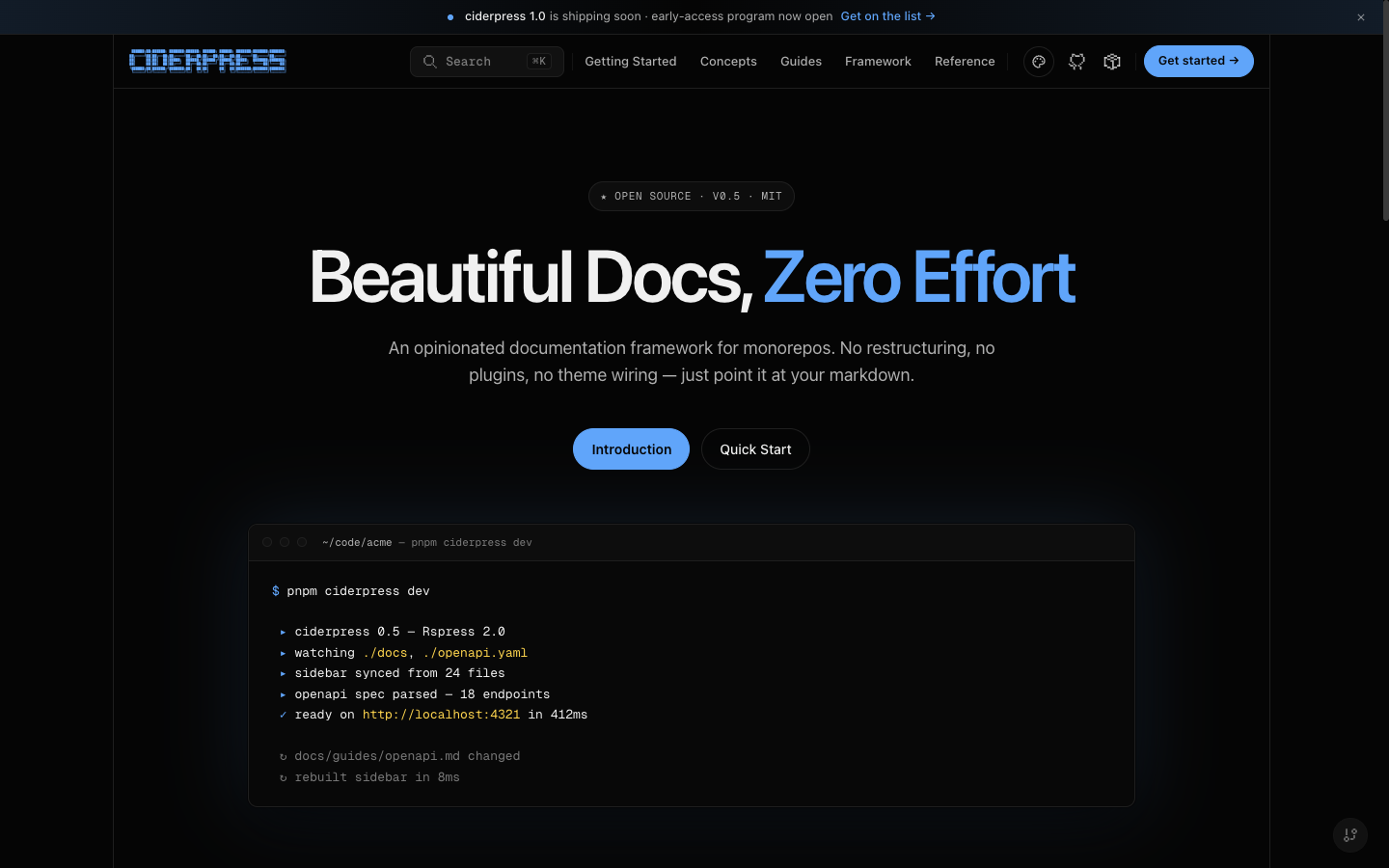Viewport: 1389px width, 868px height.
Task: Dismiss the ciderpress 1.0 announcement banner
Action: [1361, 17]
